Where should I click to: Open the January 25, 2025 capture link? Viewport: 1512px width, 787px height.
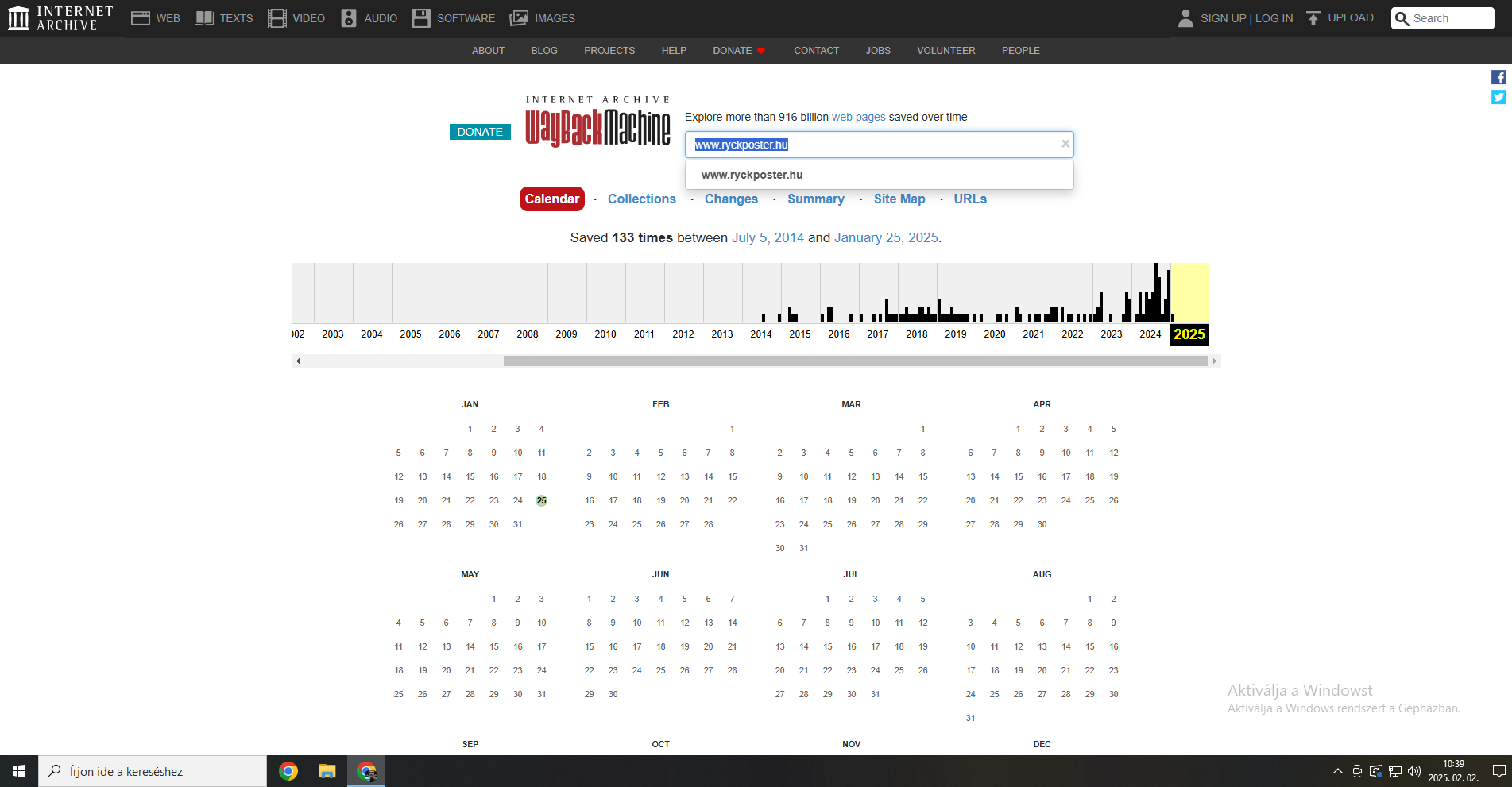(886, 237)
